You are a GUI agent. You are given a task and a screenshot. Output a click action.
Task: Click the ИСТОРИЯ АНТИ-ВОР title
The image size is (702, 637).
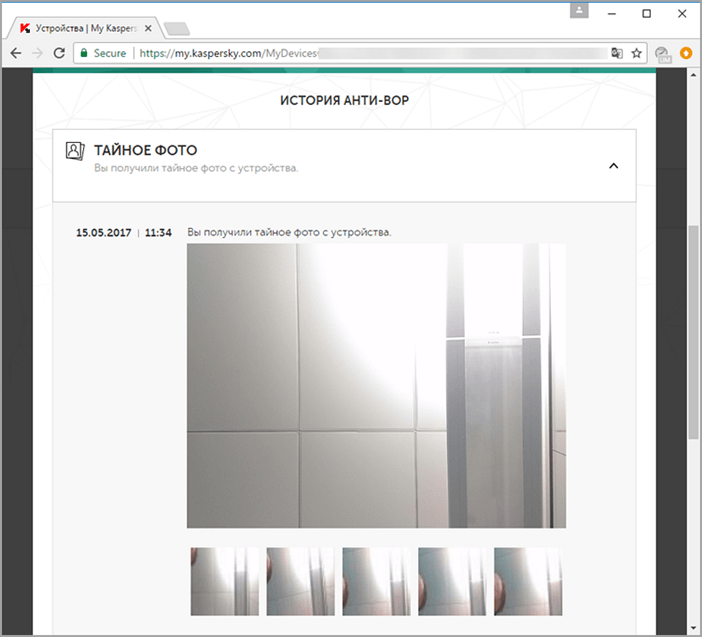[x=344, y=100]
